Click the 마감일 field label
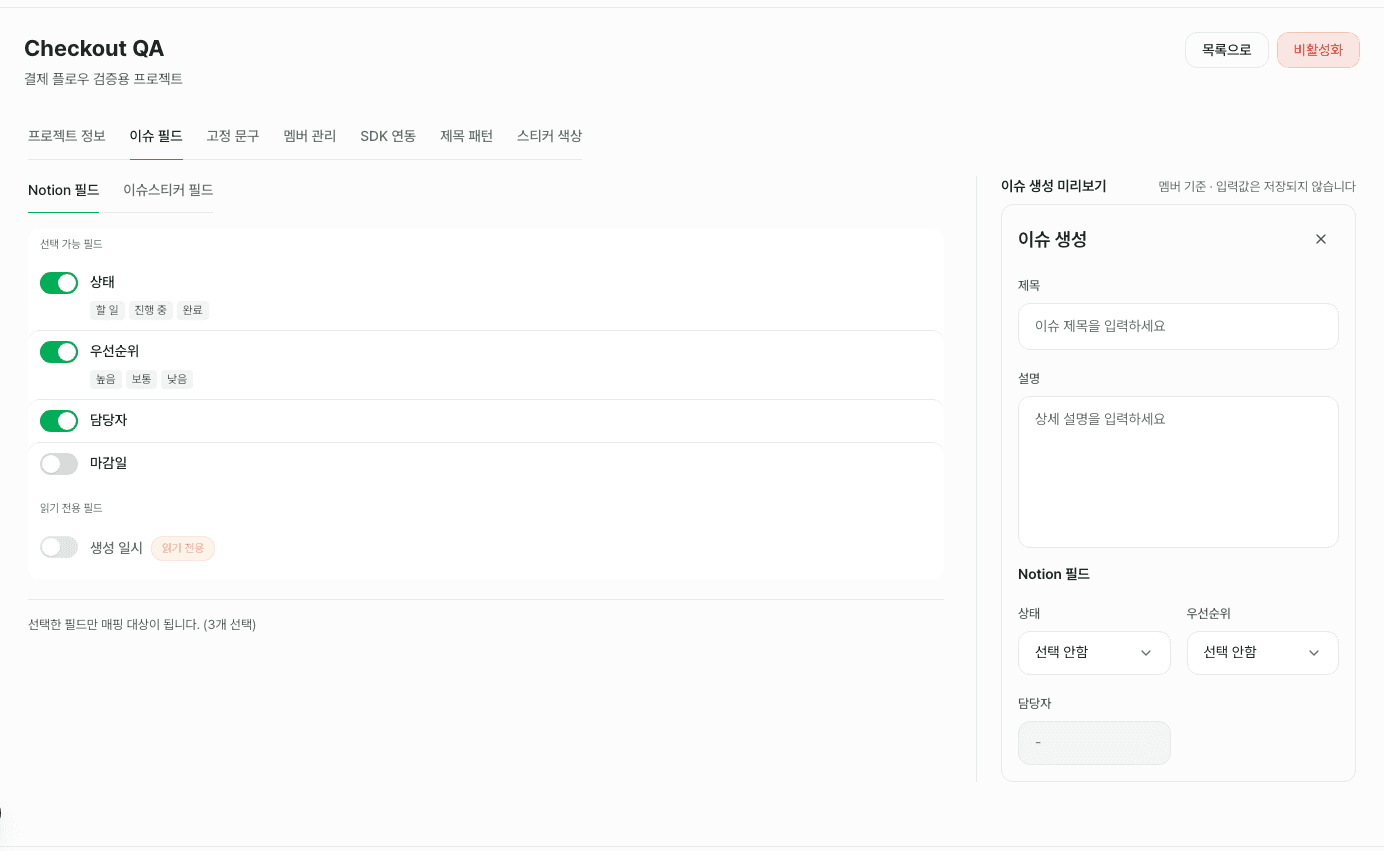The image size is (1384, 851). (x=108, y=463)
